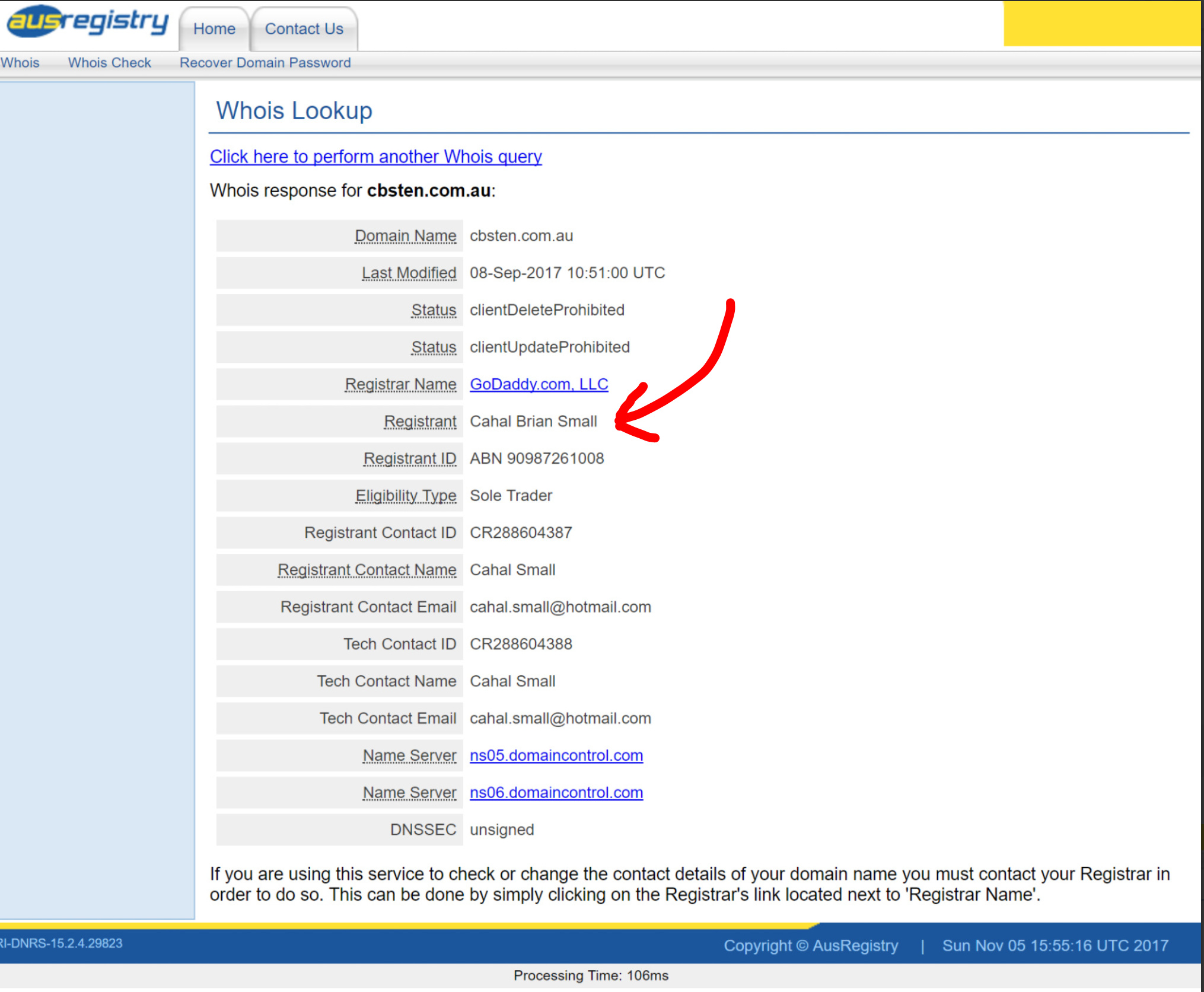Follow the ns06.domaincontrol.com name server link
Viewport: 1204px width, 992px height.
(556, 793)
